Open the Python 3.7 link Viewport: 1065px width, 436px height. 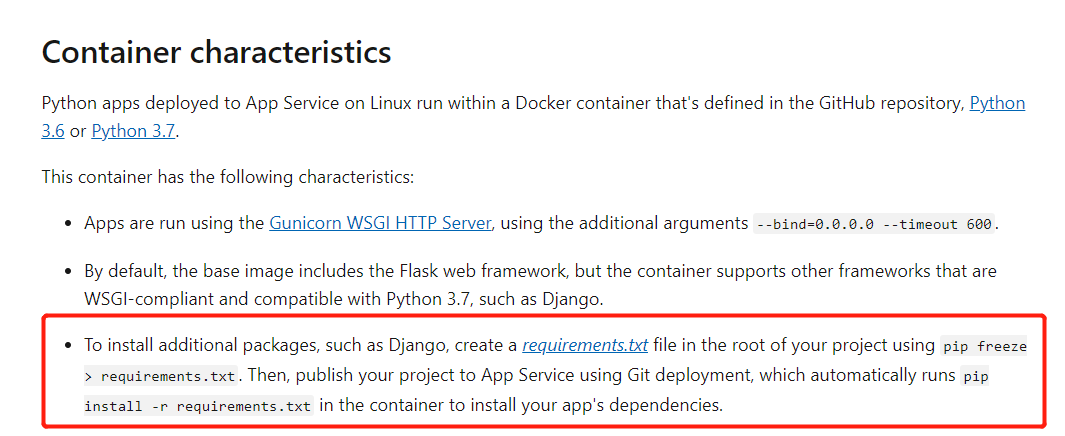(x=134, y=131)
